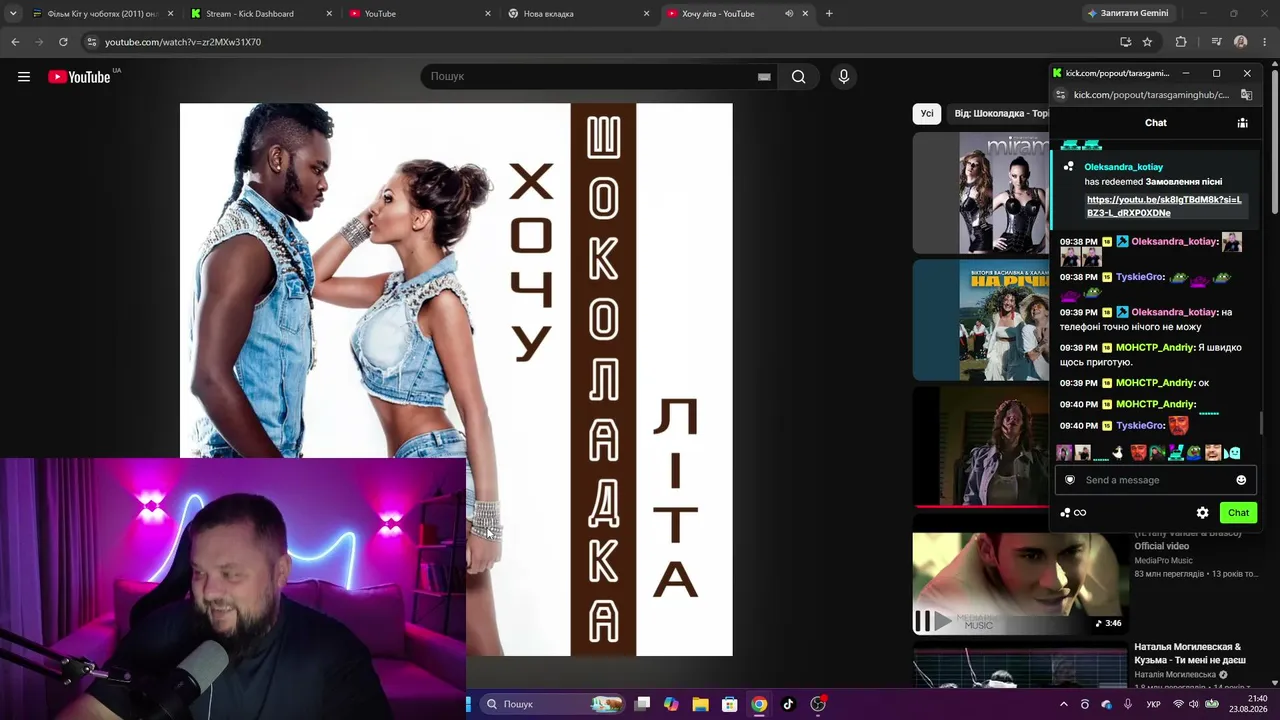This screenshot has width=1280, height=720.
Task: Open site settings icon in Kick popout
Action: (x=1061, y=95)
